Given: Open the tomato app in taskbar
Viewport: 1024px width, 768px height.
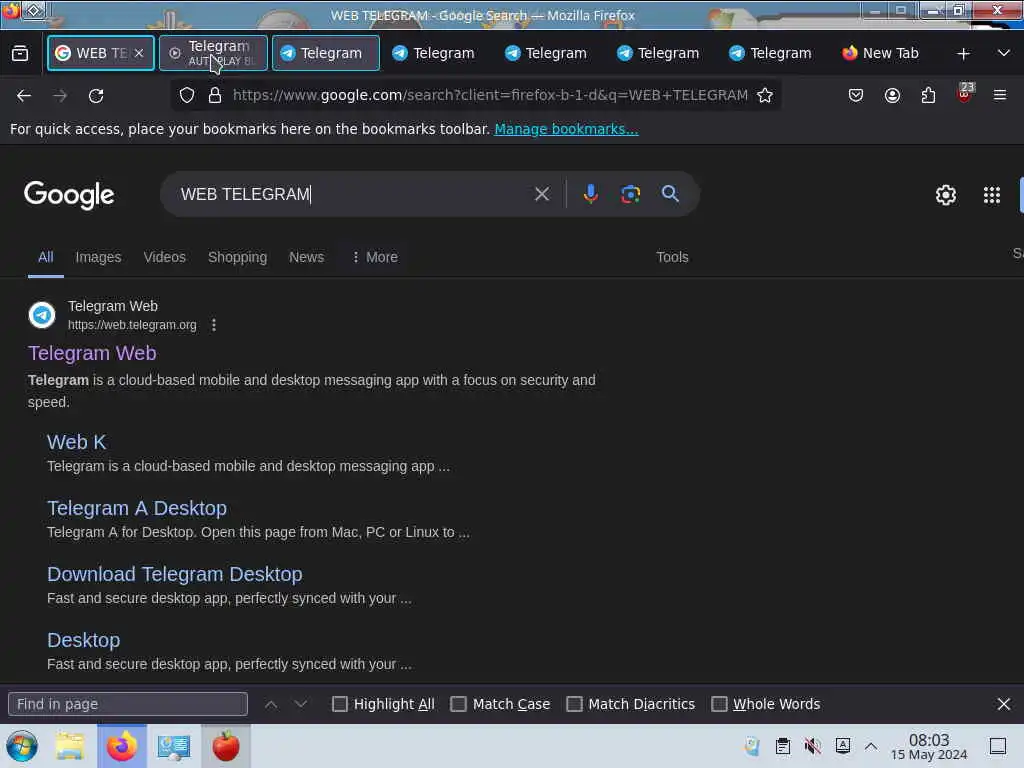Looking at the screenshot, I should [x=226, y=746].
